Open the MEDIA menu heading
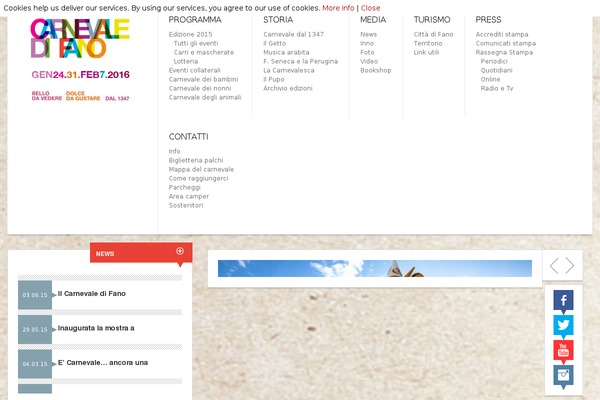This screenshot has height=400, width=600. coord(373,20)
